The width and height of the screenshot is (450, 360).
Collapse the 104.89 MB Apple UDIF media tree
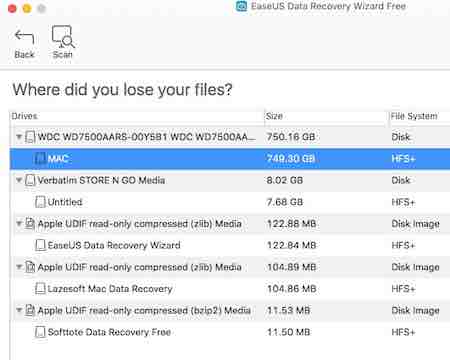point(19,267)
